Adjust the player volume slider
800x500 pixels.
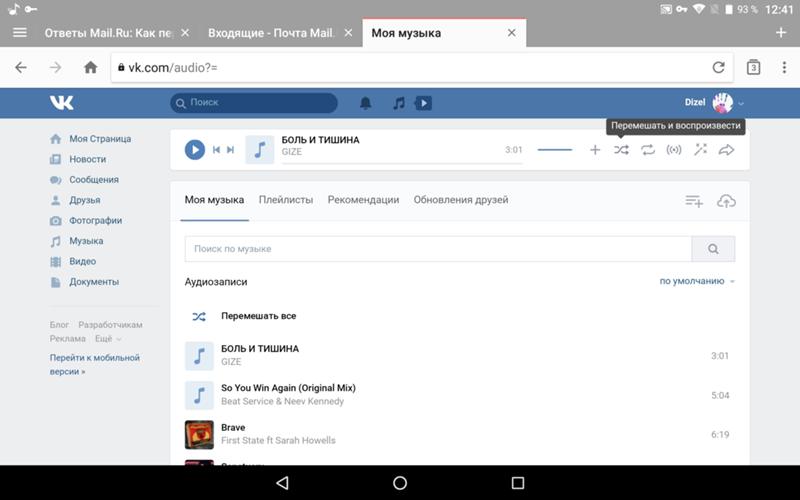pos(555,150)
